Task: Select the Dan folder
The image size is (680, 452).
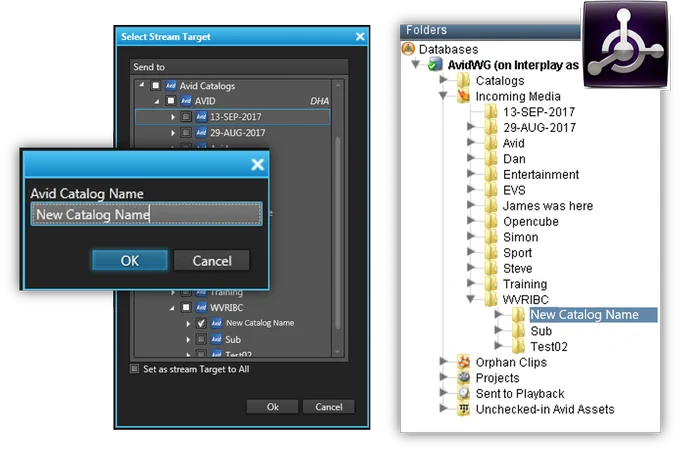Action: (x=514, y=159)
